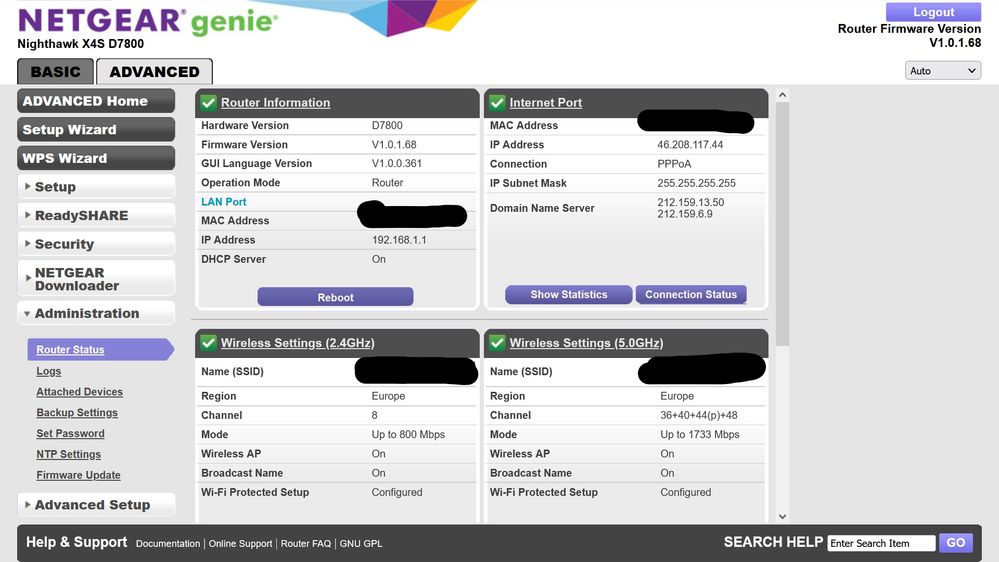Open Connection Status
This screenshot has width=999, height=562.
coord(691,295)
